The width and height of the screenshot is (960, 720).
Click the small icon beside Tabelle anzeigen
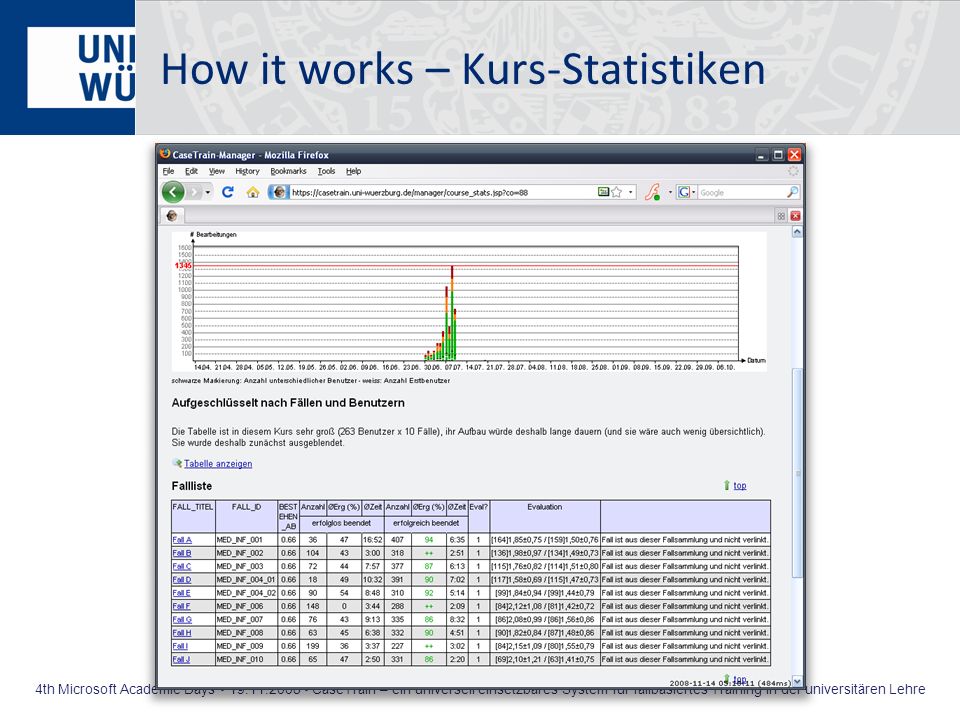pos(178,463)
